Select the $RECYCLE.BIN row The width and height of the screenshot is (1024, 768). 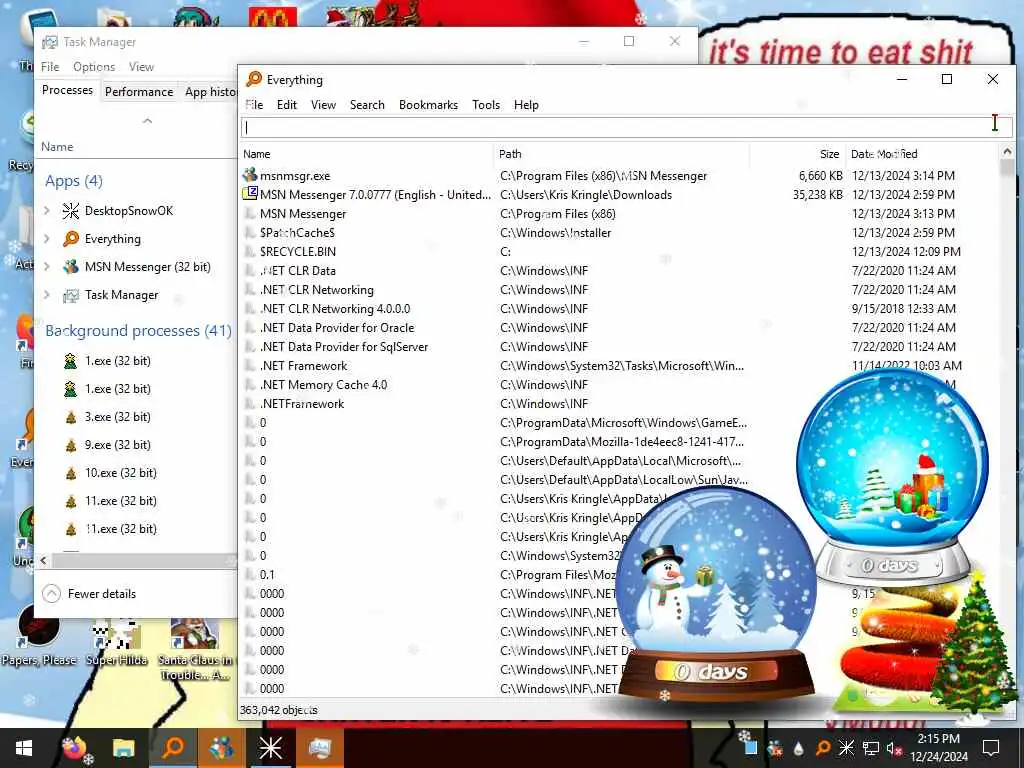[619, 251]
